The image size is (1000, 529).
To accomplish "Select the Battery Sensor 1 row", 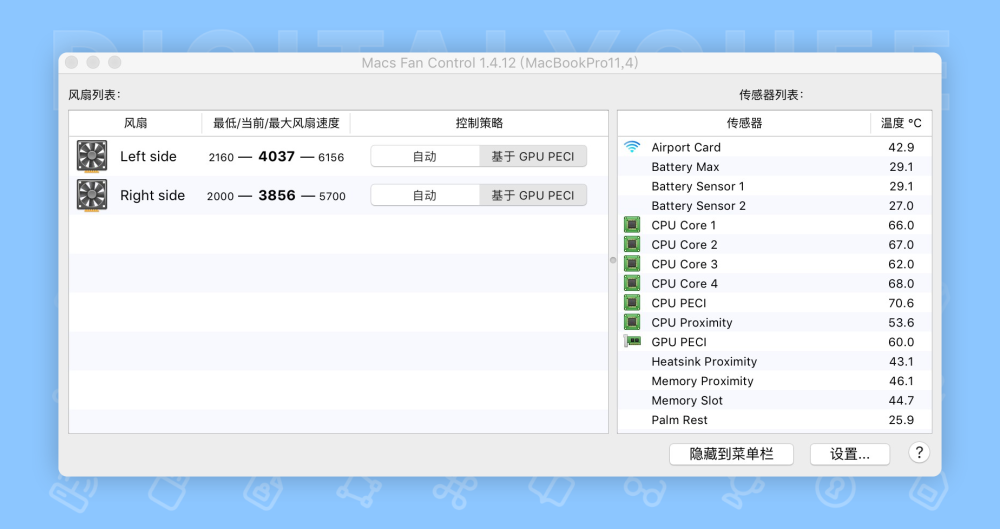I will pyautogui.click(x=775, y=186).
